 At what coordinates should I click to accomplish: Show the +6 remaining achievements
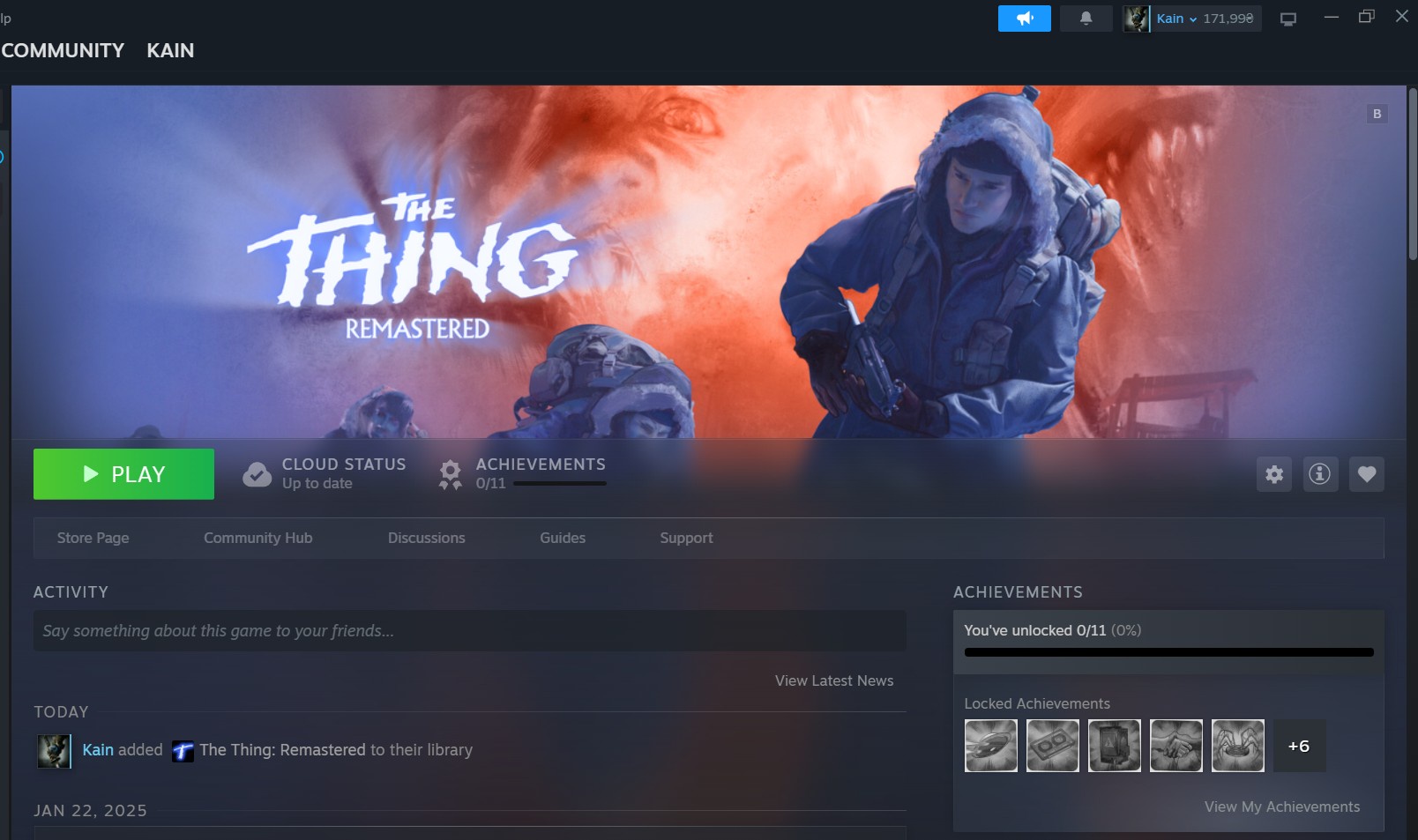[1299, 746]
